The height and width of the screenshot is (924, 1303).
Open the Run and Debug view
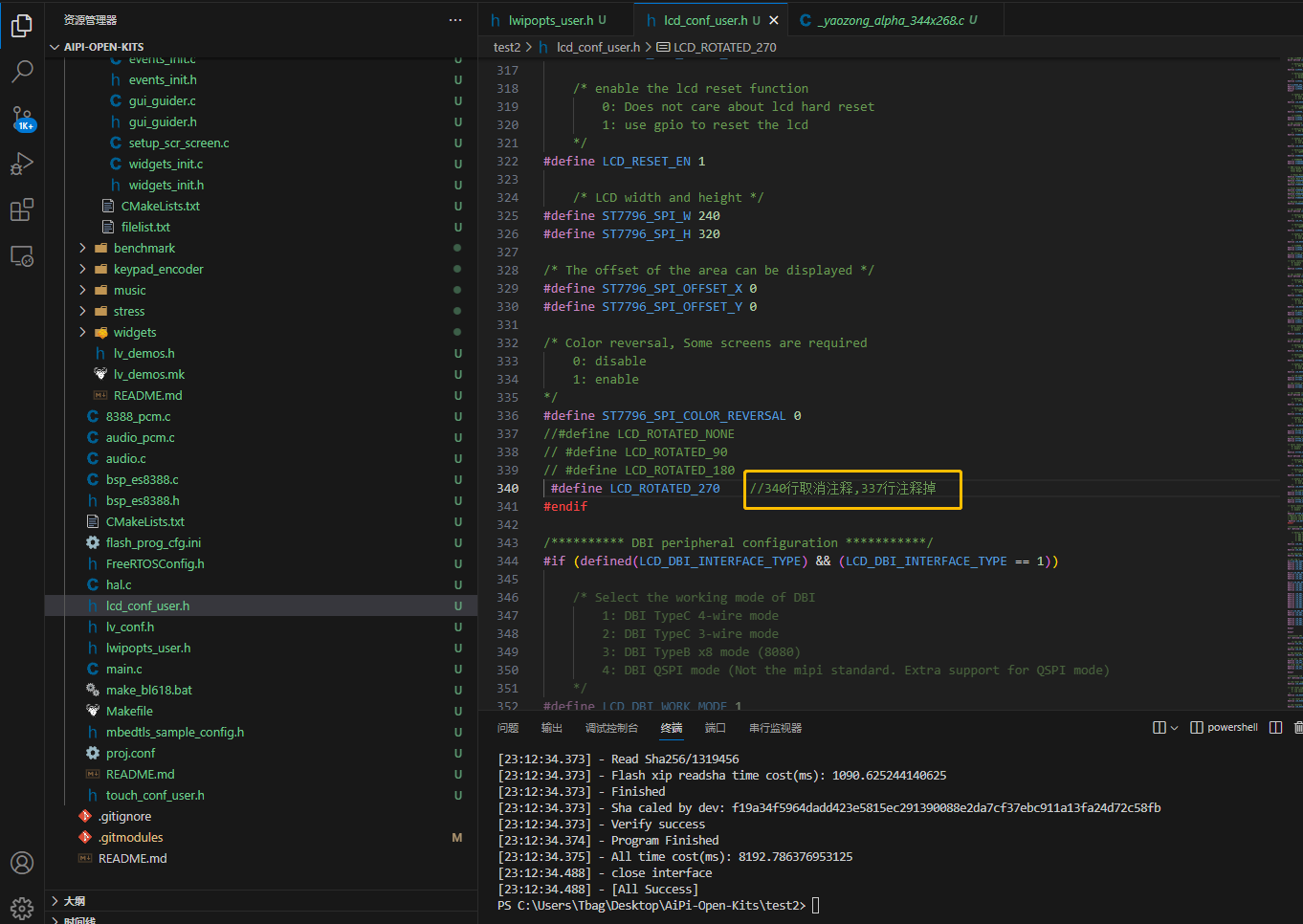click(22, 165)
